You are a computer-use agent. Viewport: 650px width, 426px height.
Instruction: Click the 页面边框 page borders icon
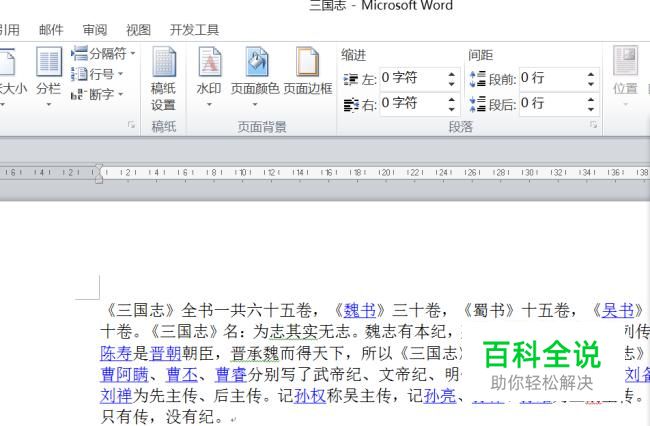tap(308, 70)
